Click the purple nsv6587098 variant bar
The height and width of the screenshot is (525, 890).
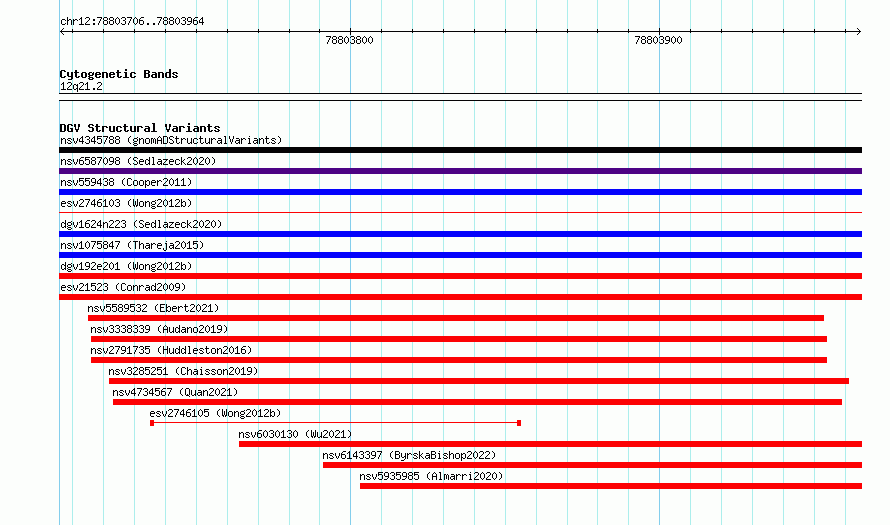pyautogui.click(x=460, y=171)
